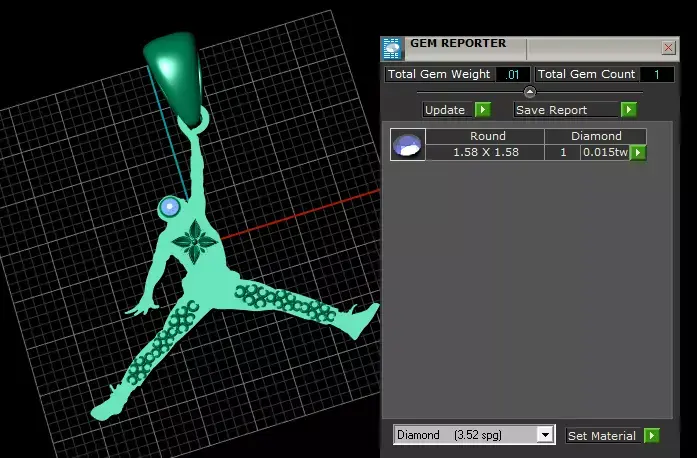
Task: Click the Total Gem Weight label
Action: click(439, 74)
